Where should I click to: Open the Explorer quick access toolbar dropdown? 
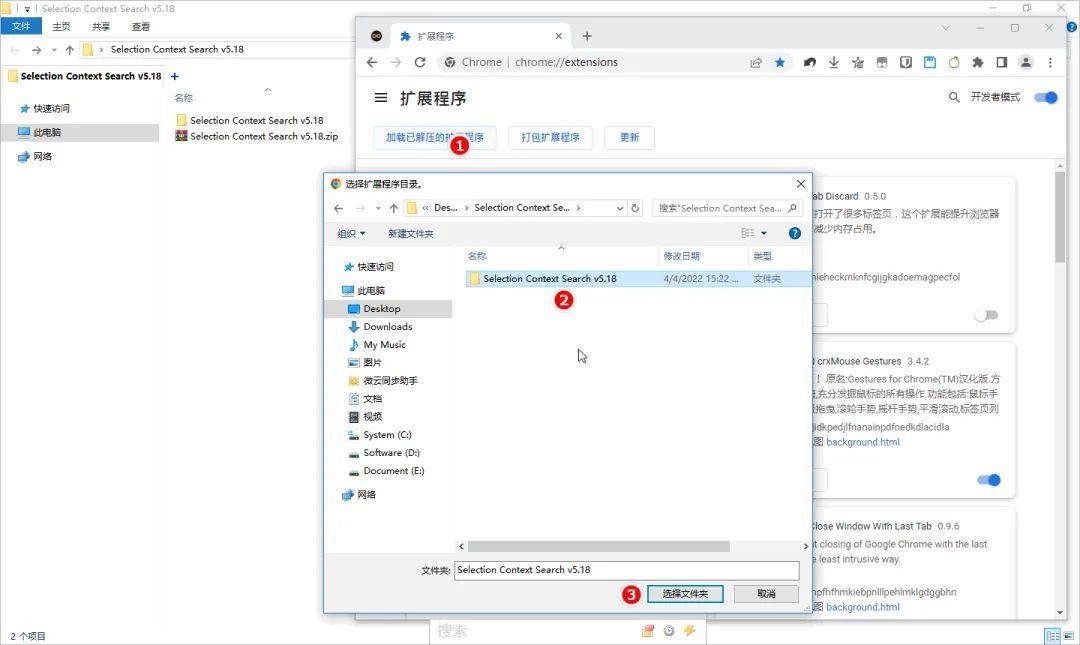point(28,9)
